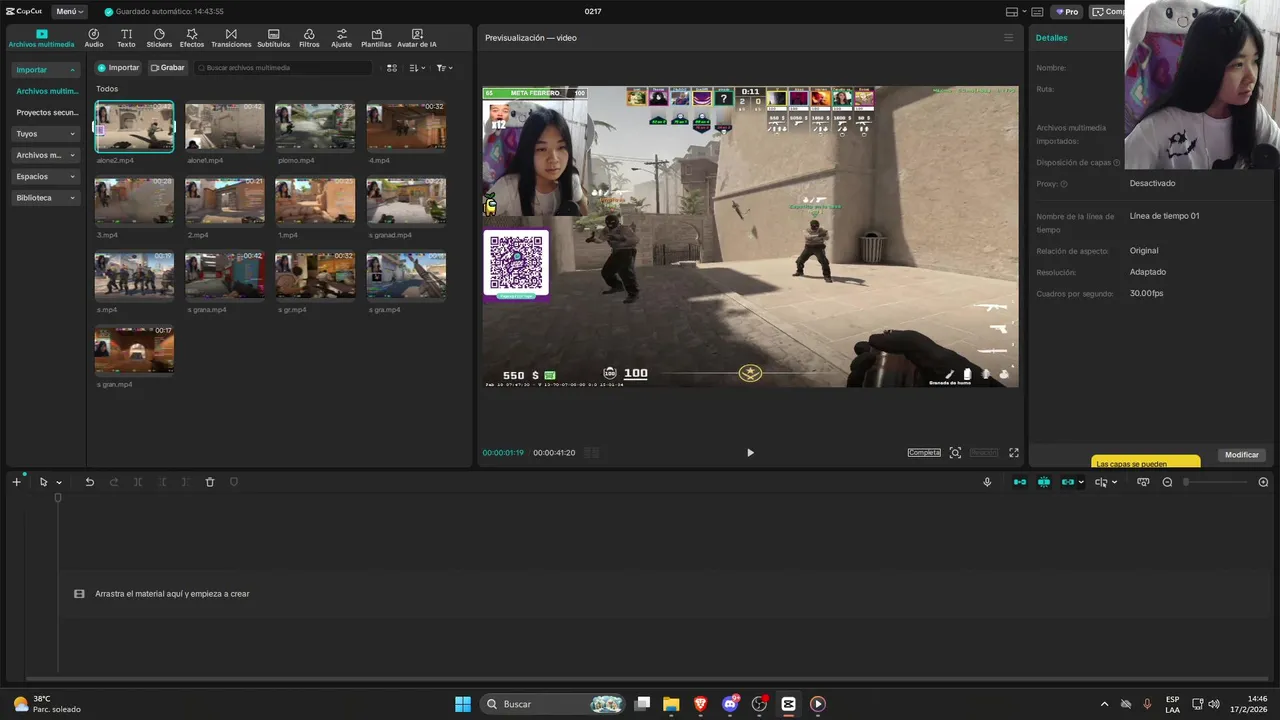Toggle media grid view icon
The height and width of the screenshot is (720, 1280).
click(x=392, y=68)
